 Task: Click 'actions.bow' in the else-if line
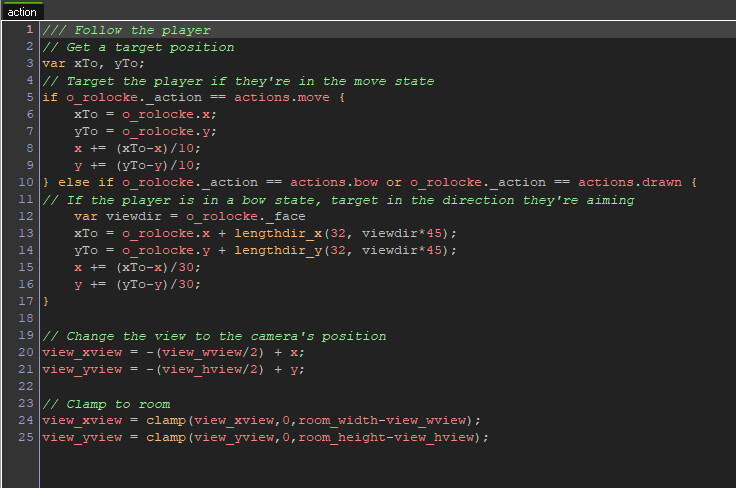tap(334, 182)
